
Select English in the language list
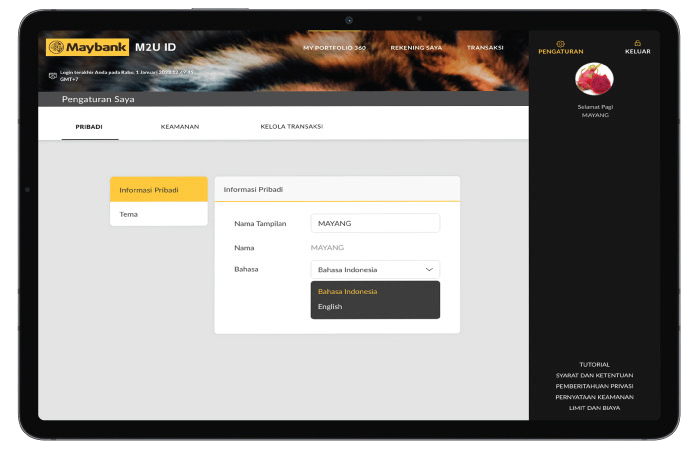(x=330, y=307)
